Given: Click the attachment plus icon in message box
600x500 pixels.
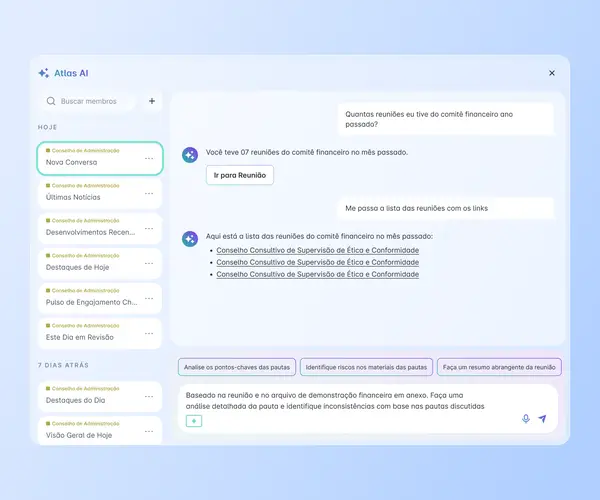Looking at the screenshot, I should [194, 421].
